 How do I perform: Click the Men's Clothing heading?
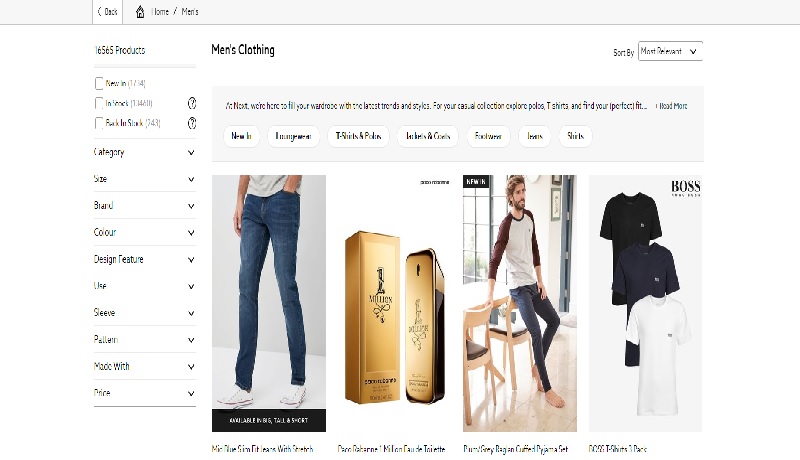click(x=243, y=50)
